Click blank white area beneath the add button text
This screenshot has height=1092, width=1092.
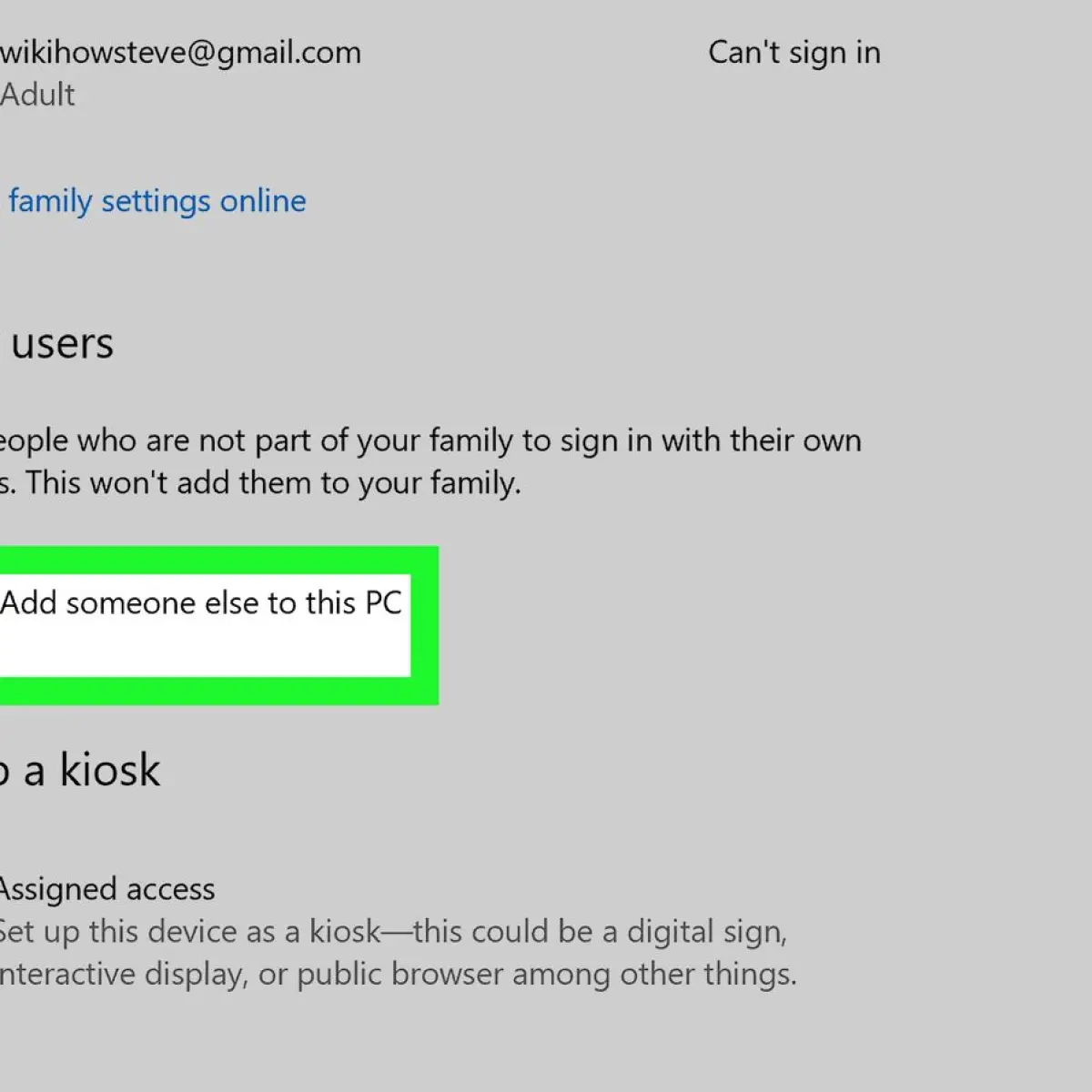pyautogui.click(x=205, y=651)
